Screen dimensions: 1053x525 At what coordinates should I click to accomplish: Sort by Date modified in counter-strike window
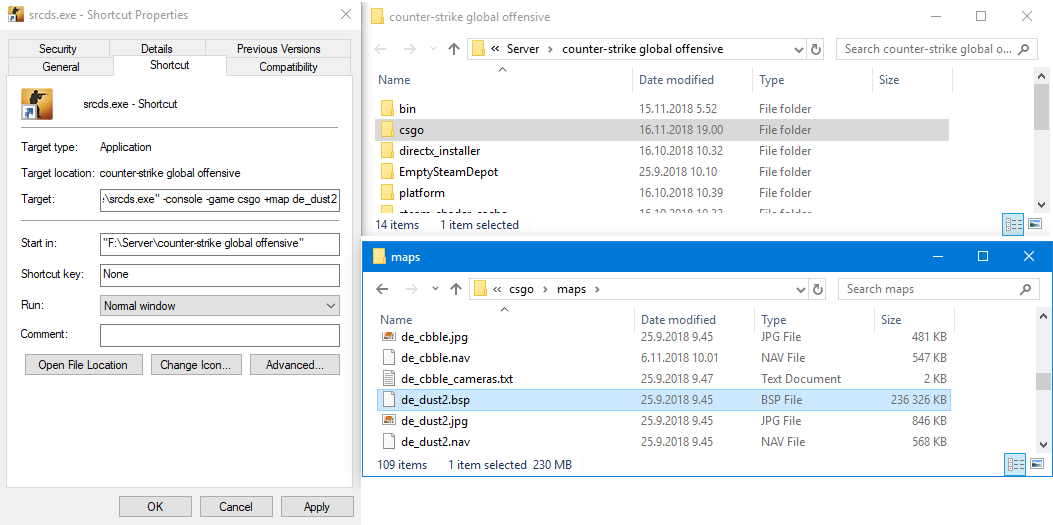676,80
